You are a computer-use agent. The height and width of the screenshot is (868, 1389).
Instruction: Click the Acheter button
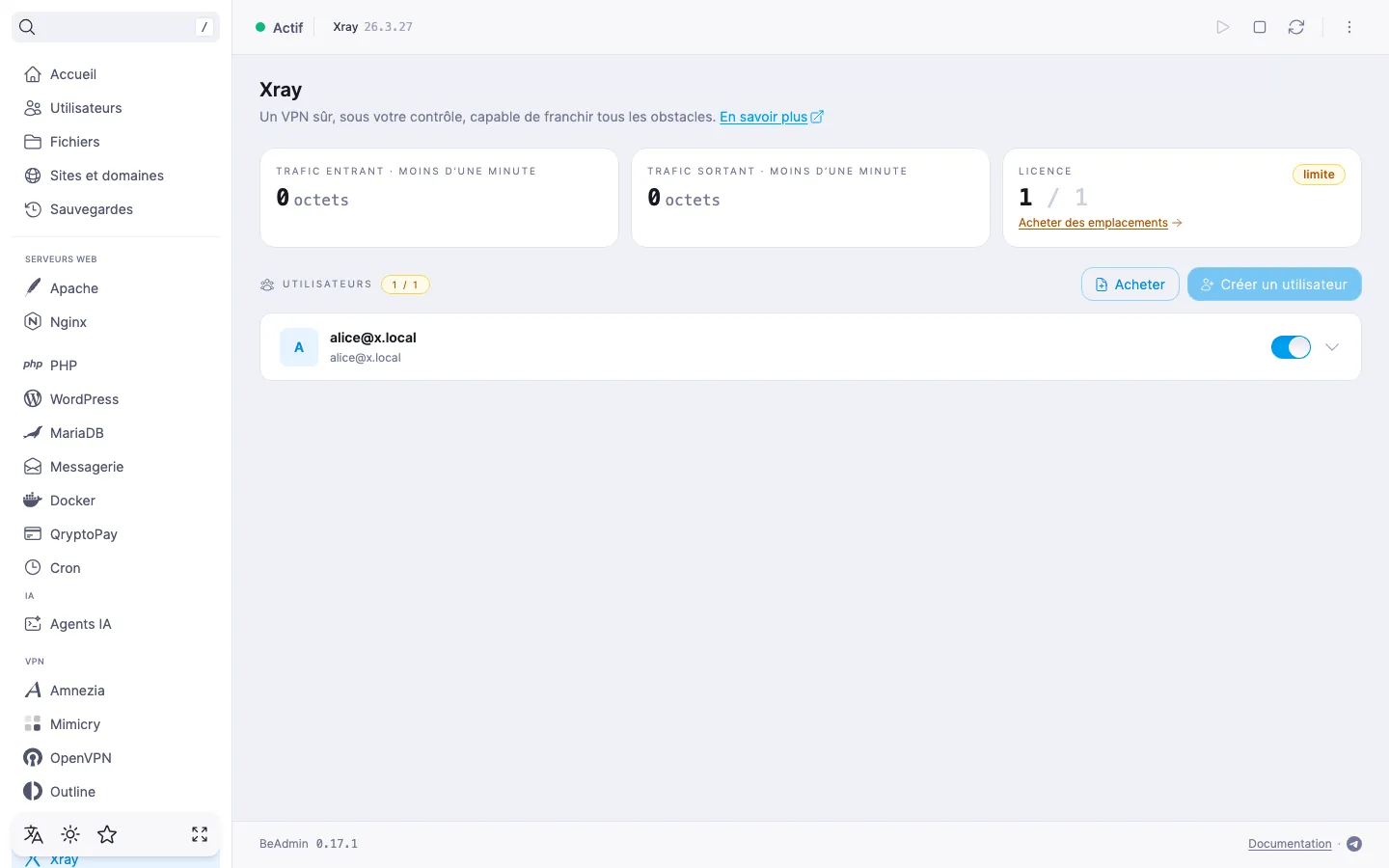1130,285
